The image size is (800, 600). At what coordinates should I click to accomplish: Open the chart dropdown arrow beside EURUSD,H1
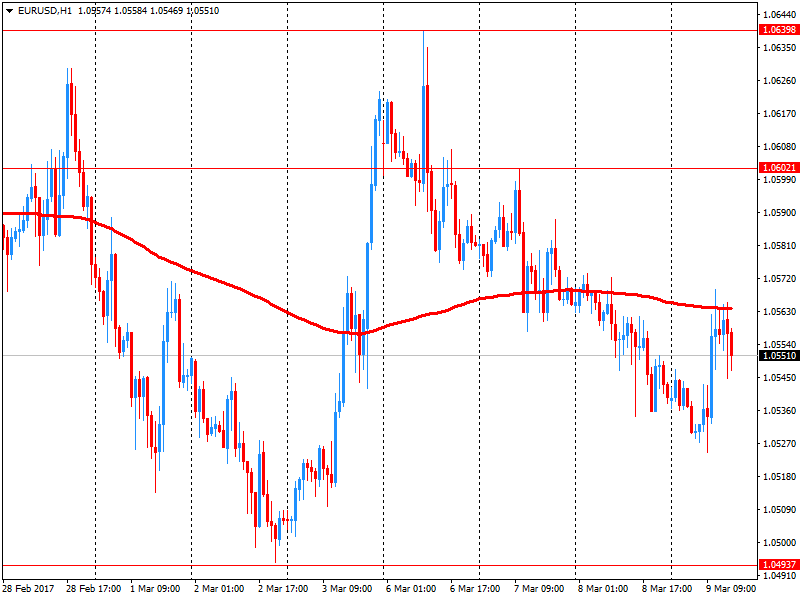click(9, 11)
